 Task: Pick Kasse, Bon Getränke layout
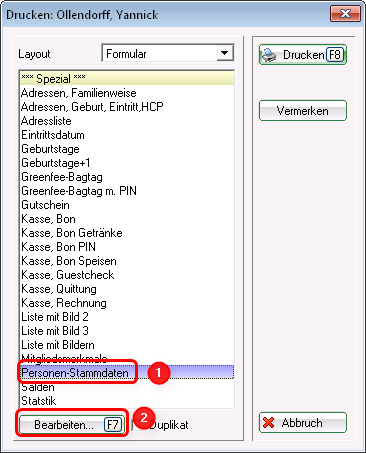[x=127, y=233]
